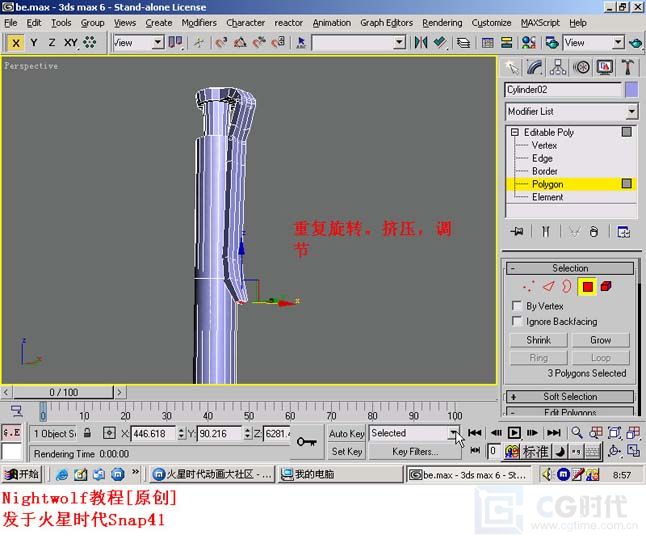Screen dimensions: 646x539
Task: Click the time slider showing 0 / 100
Action: 63,392
